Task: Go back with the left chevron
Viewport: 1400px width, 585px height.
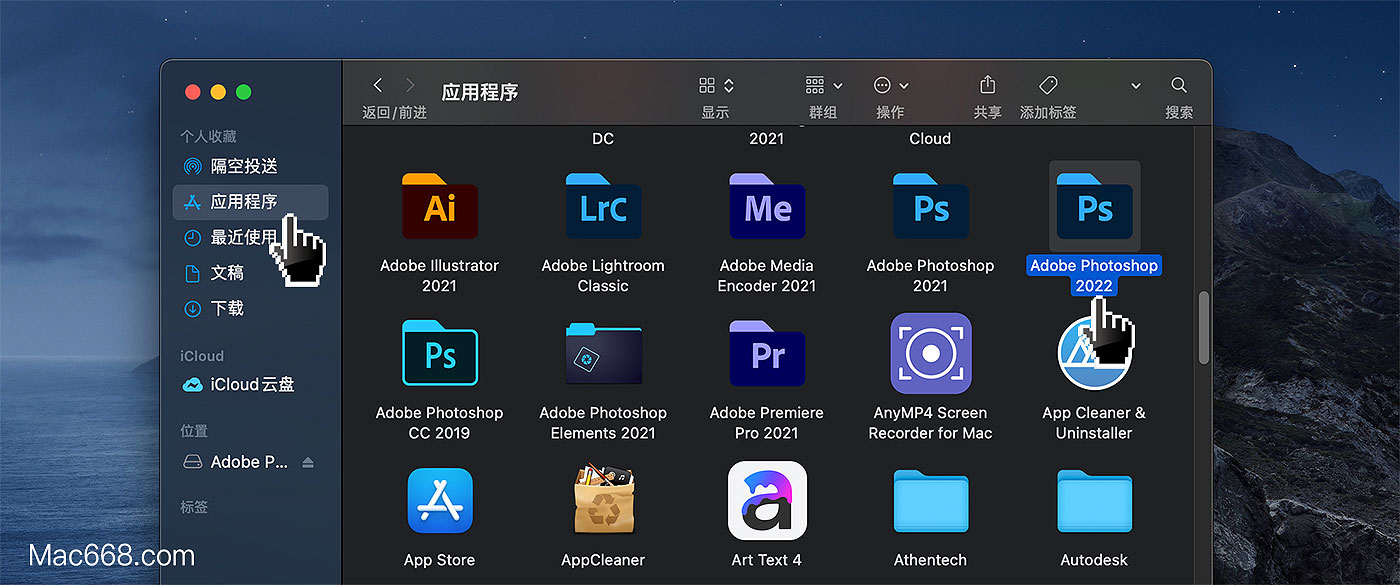Action: click(377, 85)
